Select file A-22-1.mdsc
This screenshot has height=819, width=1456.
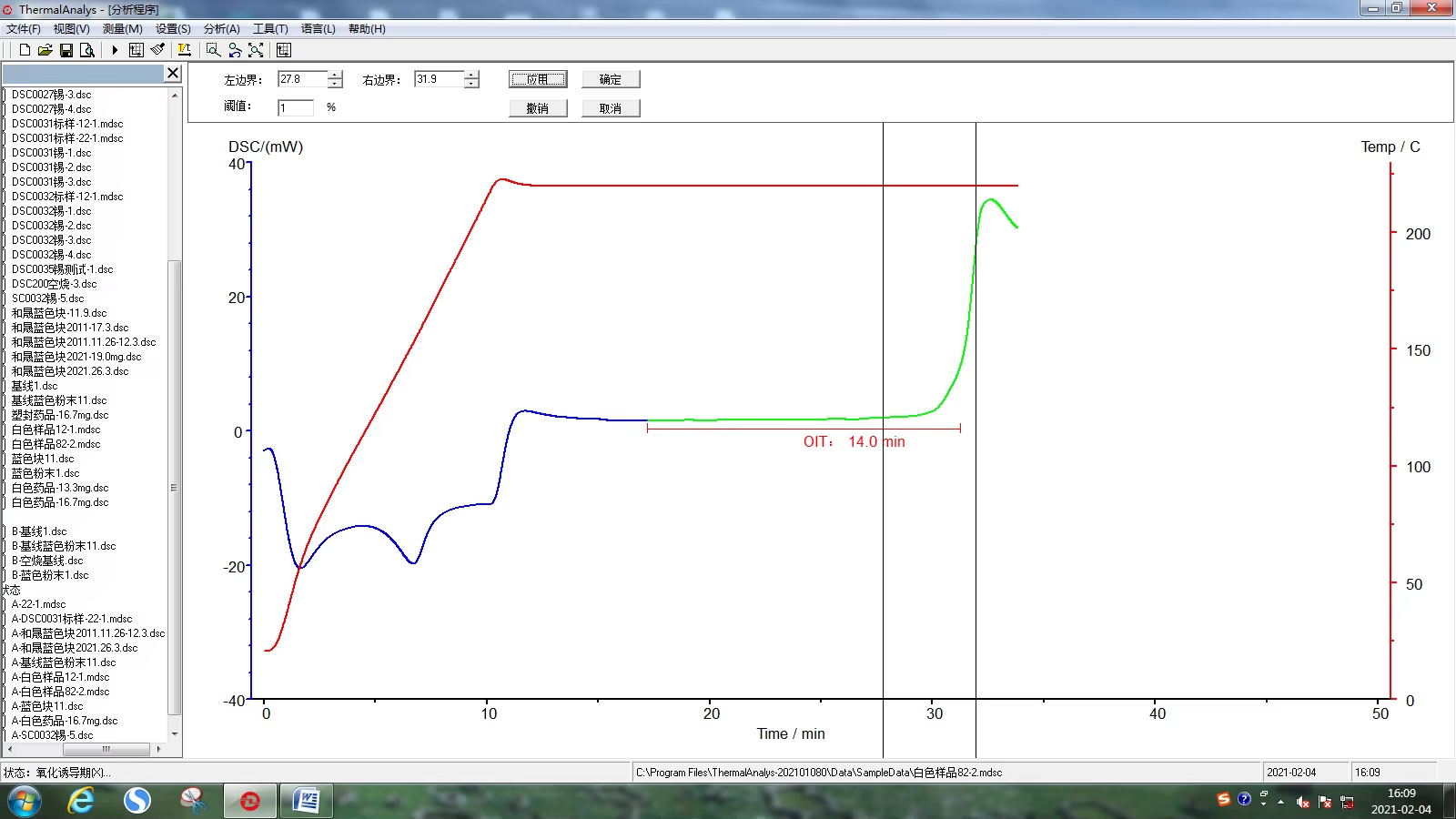[38, 604]
